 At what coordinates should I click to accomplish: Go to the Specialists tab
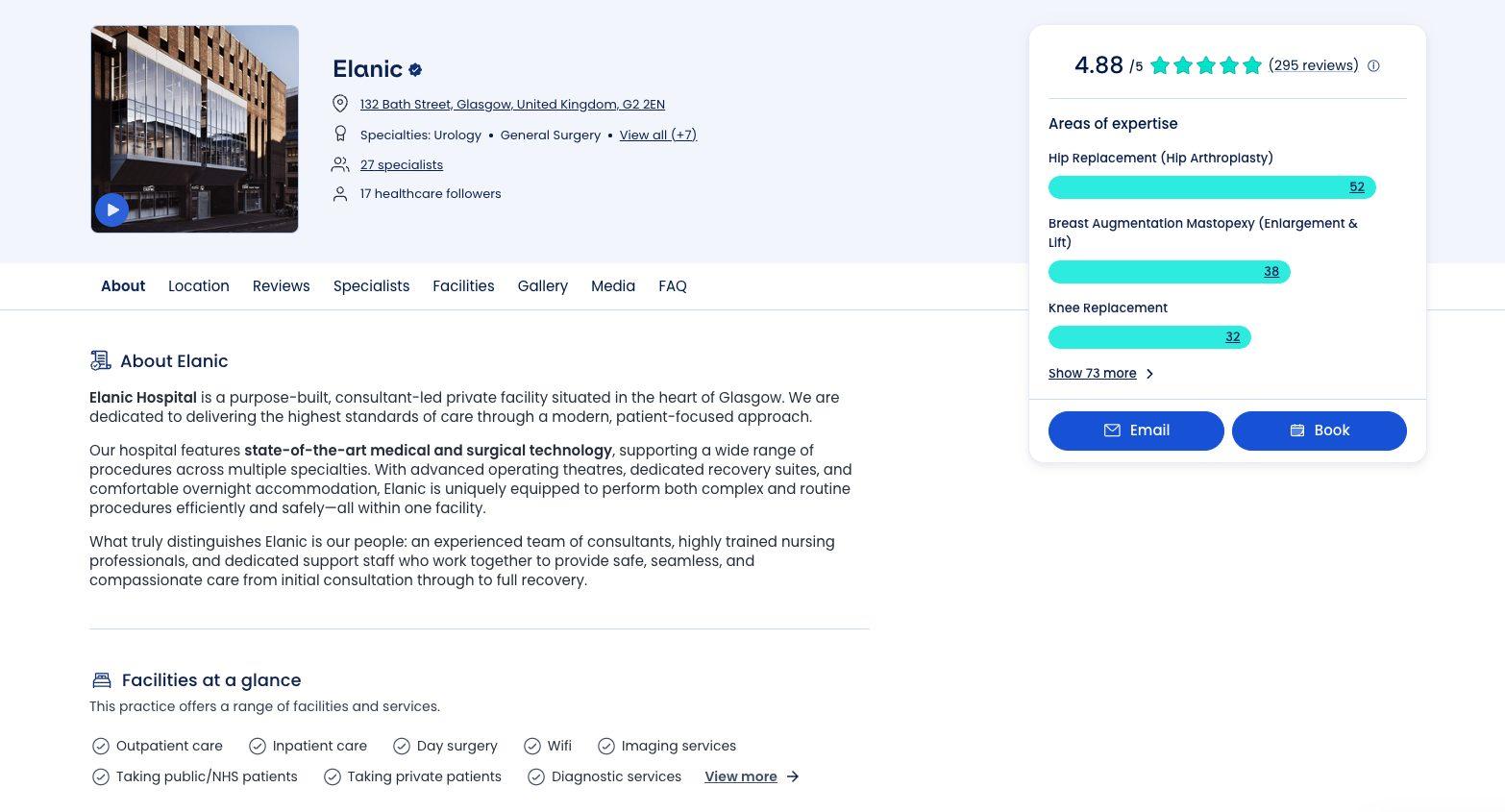tap(372, 286)
